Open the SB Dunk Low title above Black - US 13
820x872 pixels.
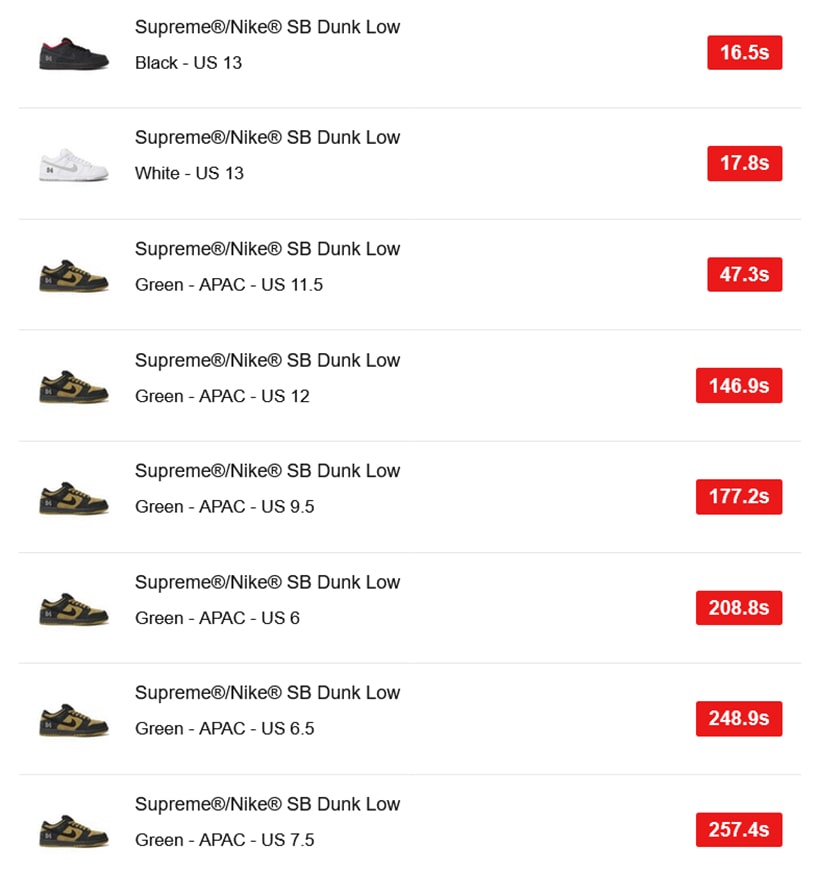(x=267, y=27)
